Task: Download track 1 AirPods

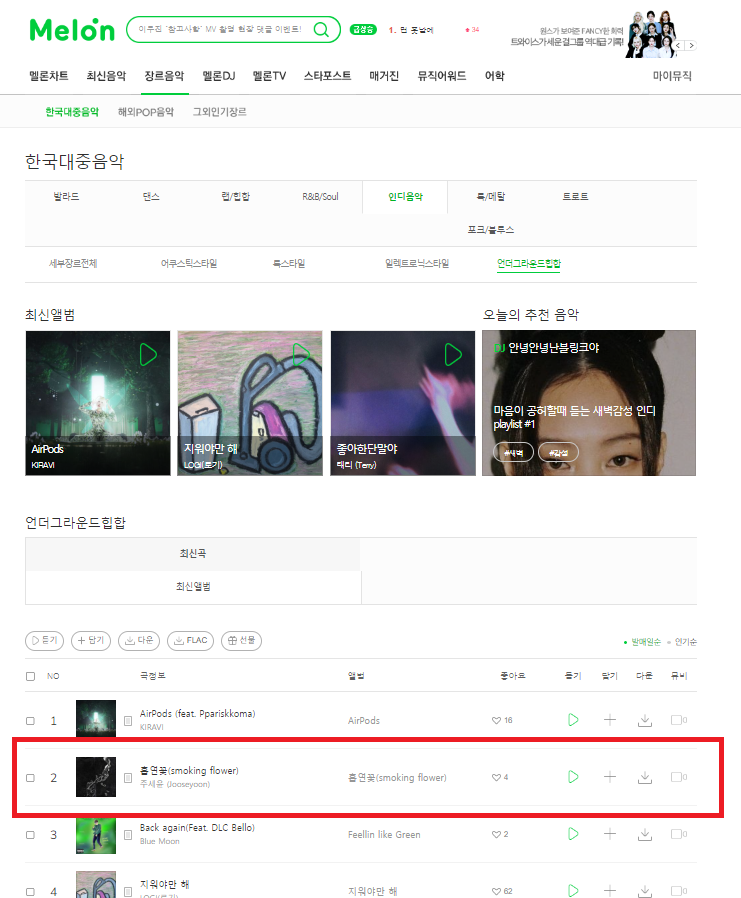Action: tap(645, 720)
